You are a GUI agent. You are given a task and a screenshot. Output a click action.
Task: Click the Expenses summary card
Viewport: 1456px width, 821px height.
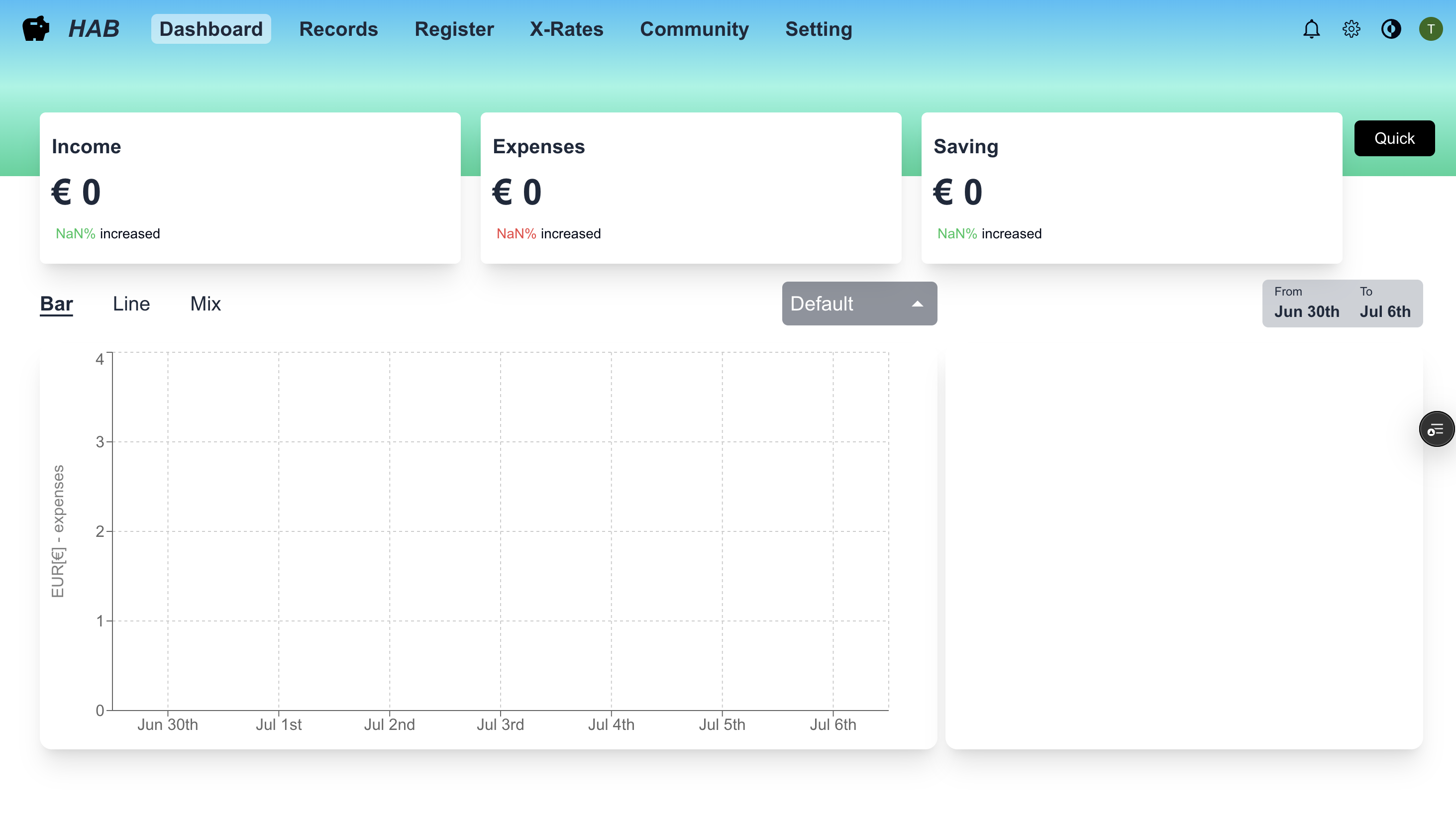click(x=691, y=188)
